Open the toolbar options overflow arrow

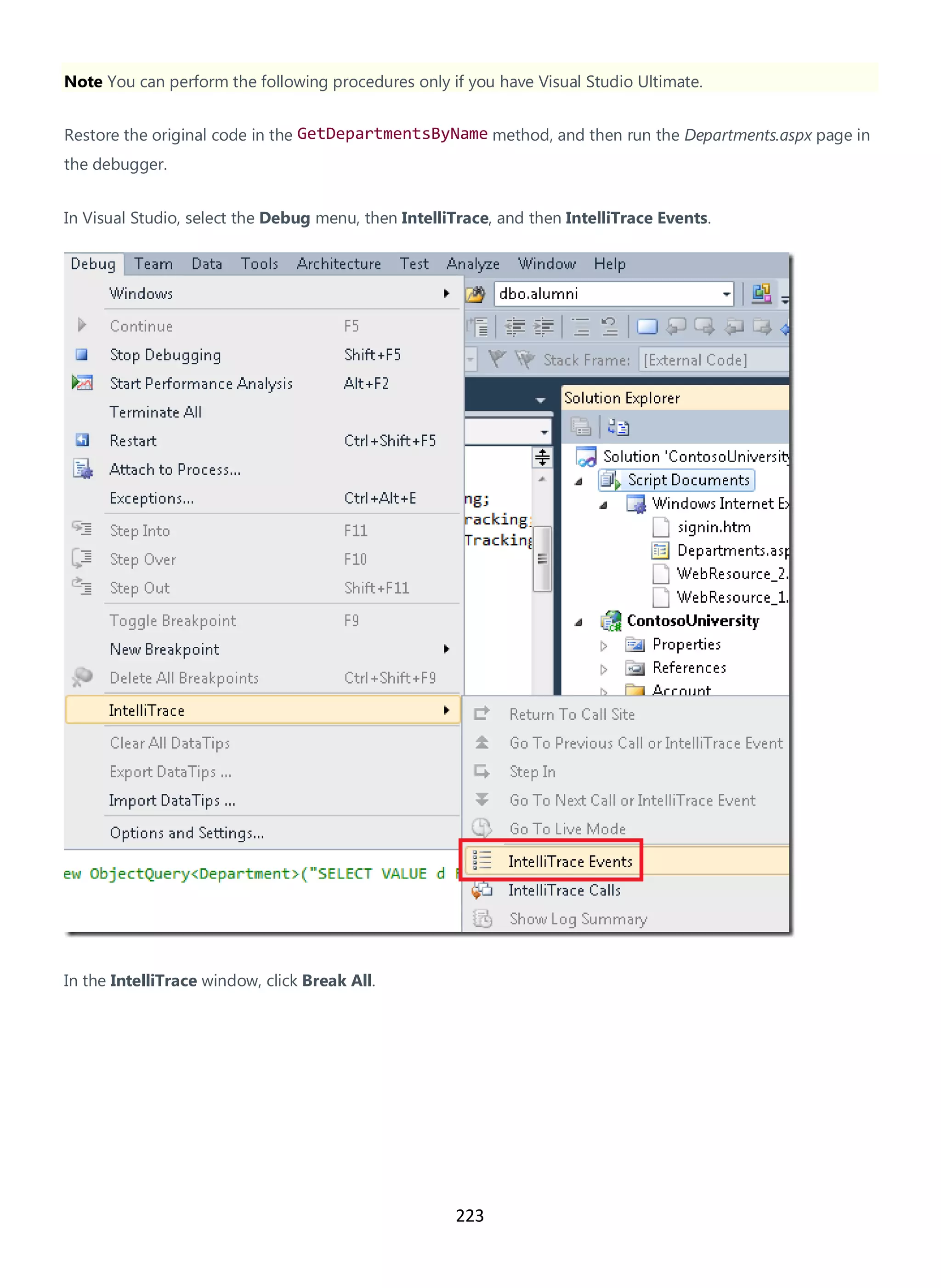tap(785, 300)
